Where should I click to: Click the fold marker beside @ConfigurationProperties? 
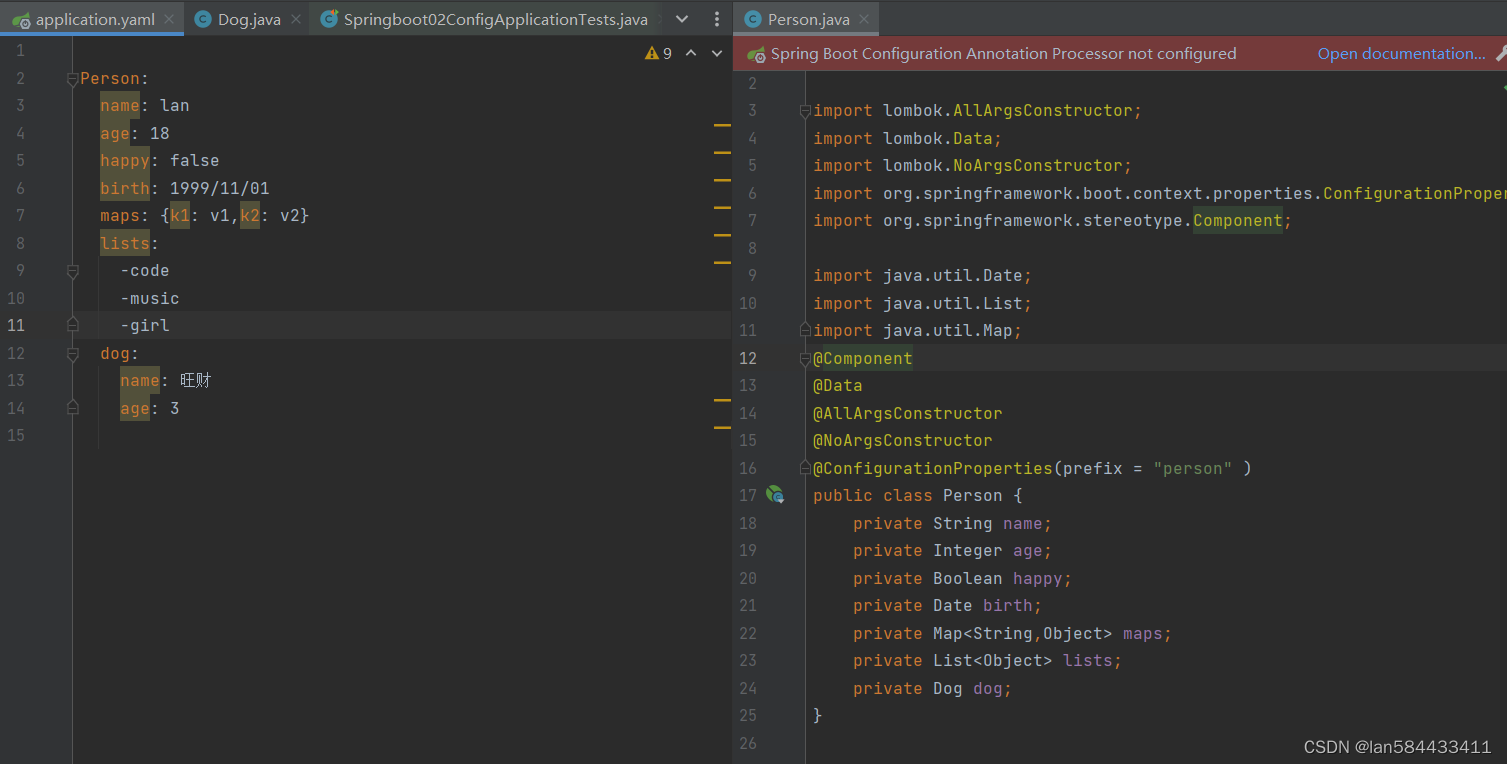(x=805, y=467)
